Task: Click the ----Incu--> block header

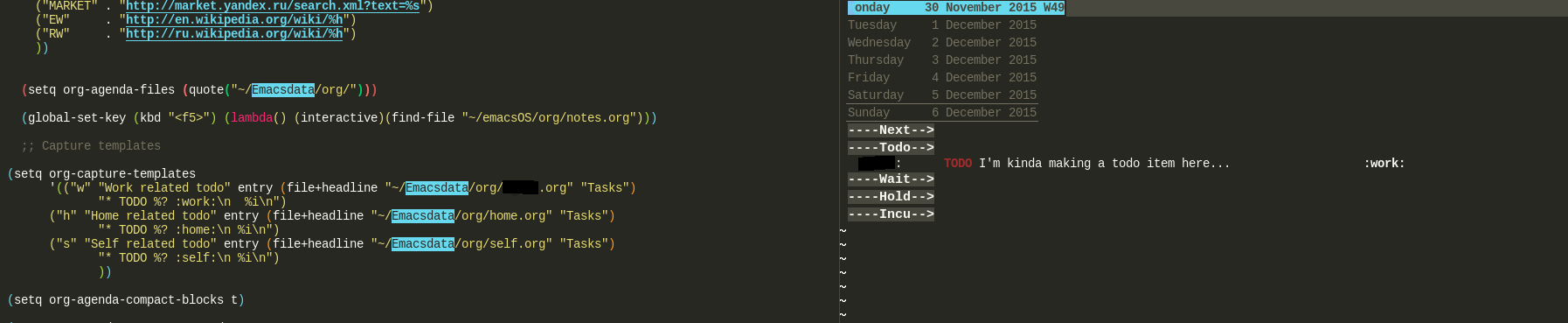Action: [891, 214]
